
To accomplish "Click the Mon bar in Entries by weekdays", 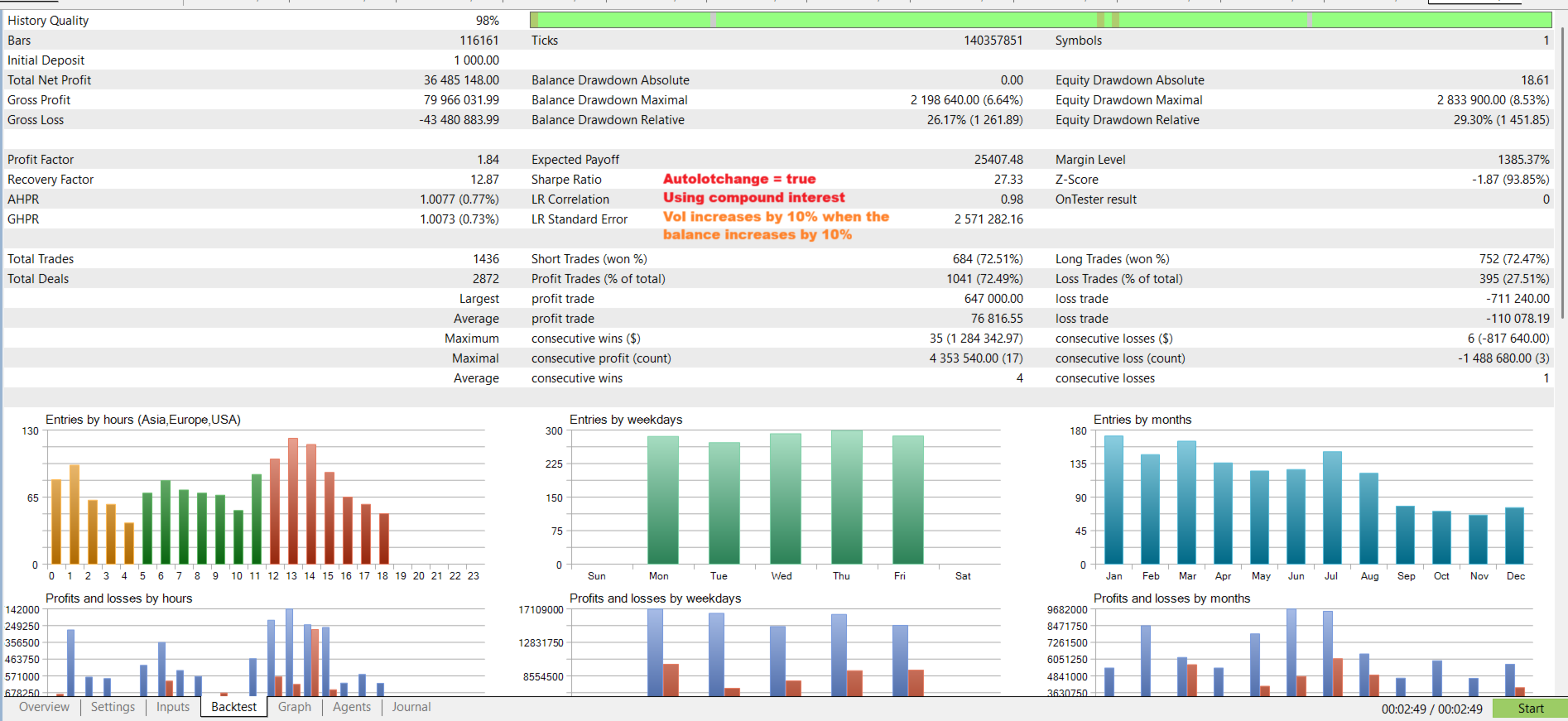I will [x=663, y=500].
